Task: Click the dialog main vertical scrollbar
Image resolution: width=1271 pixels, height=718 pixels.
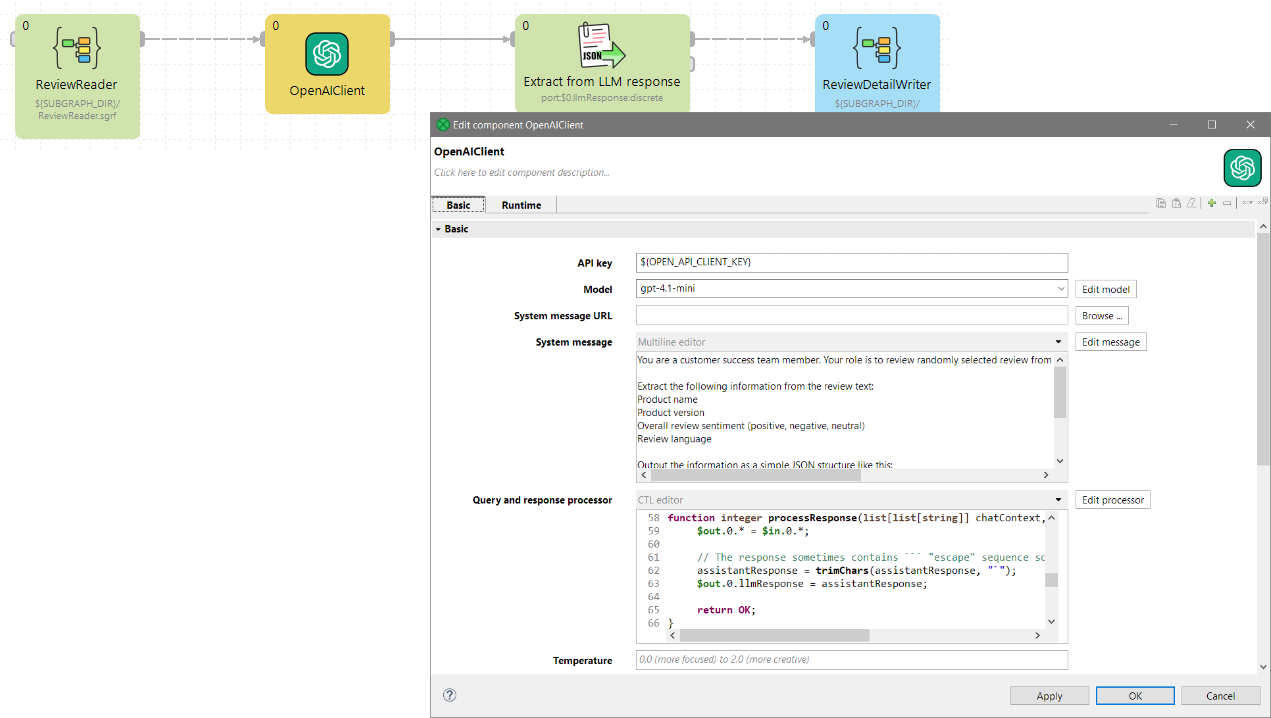Action: click(x=1263, y=350)
